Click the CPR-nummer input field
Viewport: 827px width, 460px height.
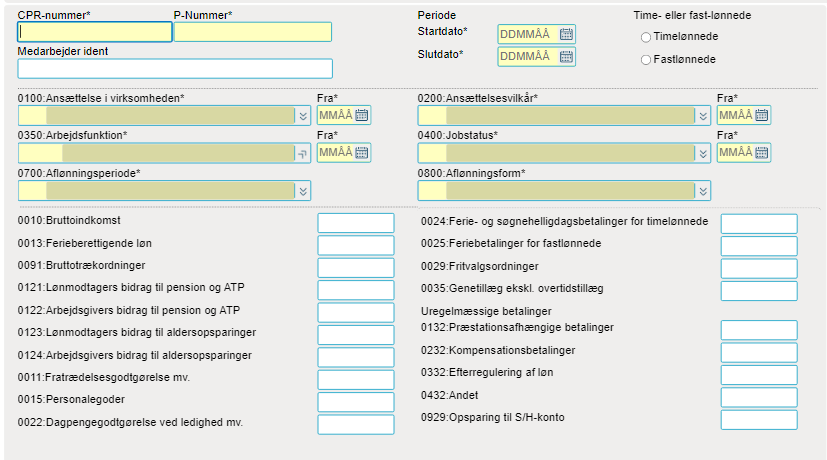click(x=95, y=32)
